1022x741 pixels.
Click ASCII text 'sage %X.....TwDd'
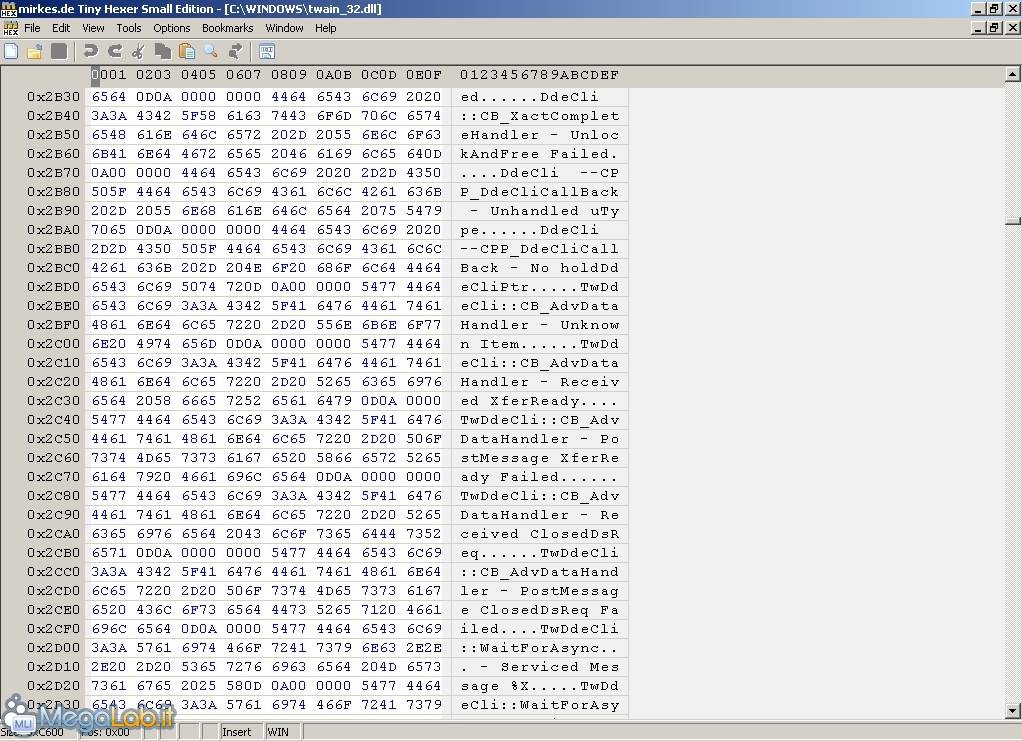[540, 686]
